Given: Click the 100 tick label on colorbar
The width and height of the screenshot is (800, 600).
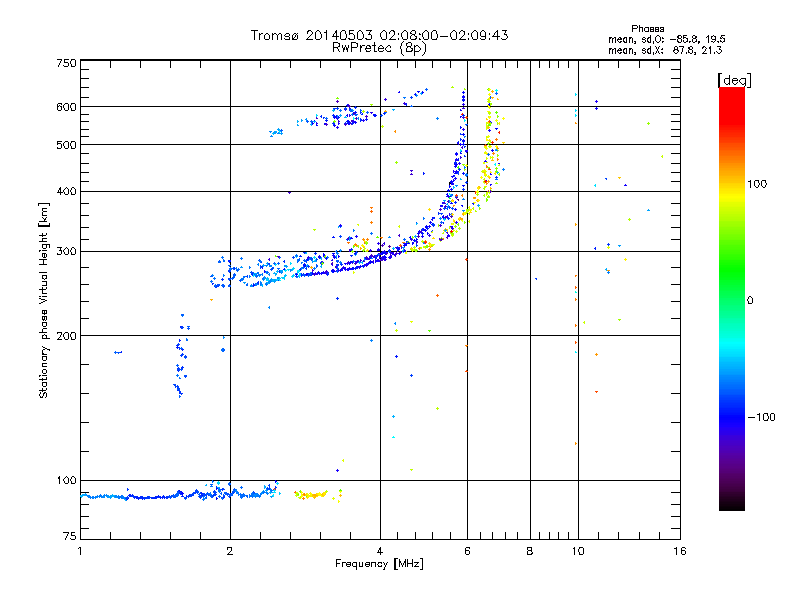Looking at the screenshot, I should (x=762, y=184).
